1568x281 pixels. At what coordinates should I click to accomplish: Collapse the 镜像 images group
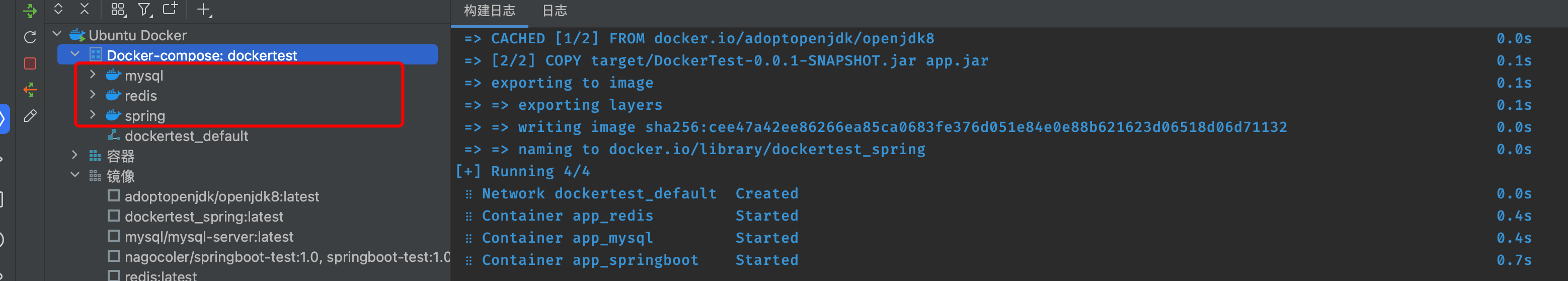(75, 176)
